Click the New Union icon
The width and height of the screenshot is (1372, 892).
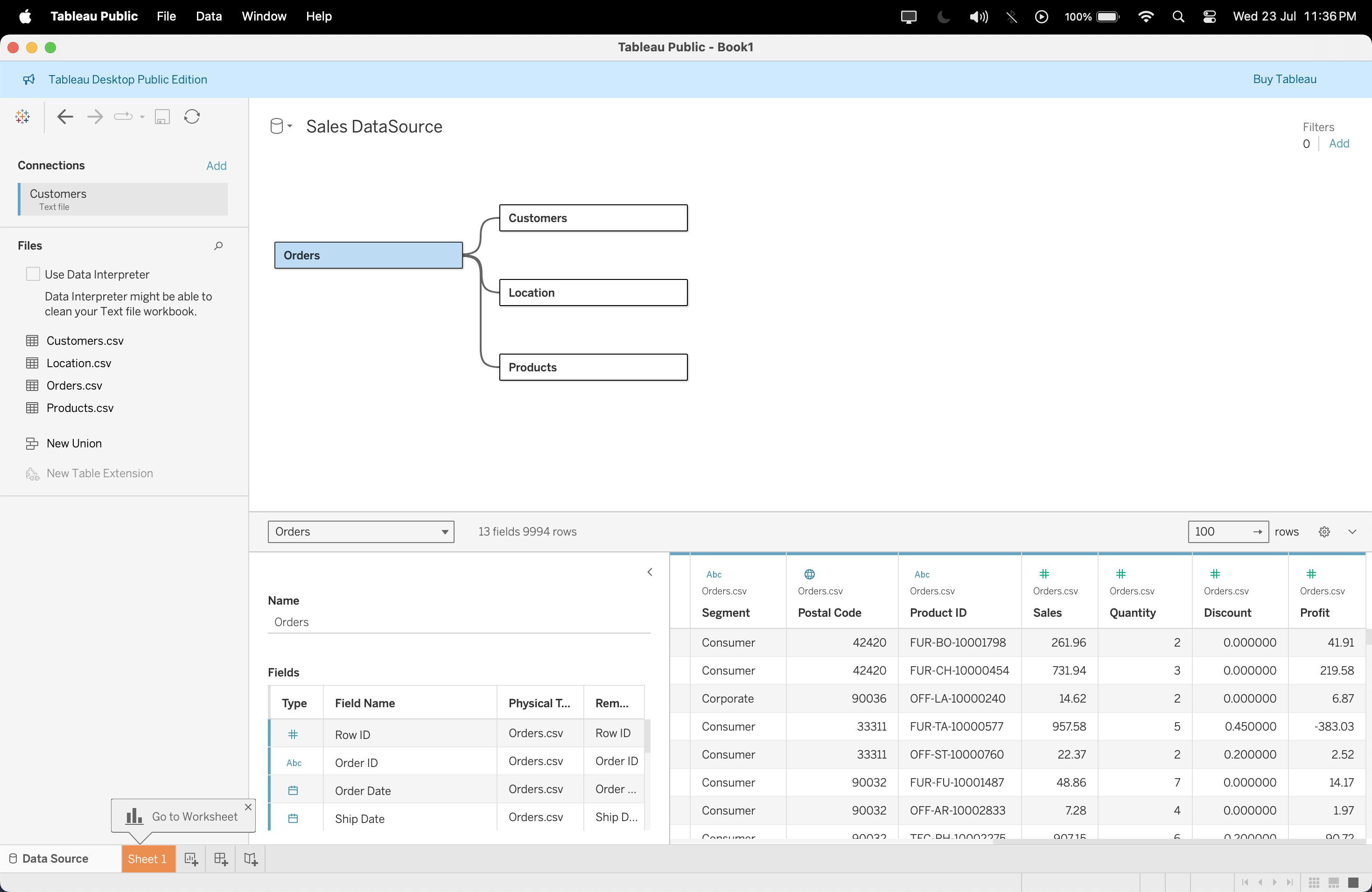[32, 444]
